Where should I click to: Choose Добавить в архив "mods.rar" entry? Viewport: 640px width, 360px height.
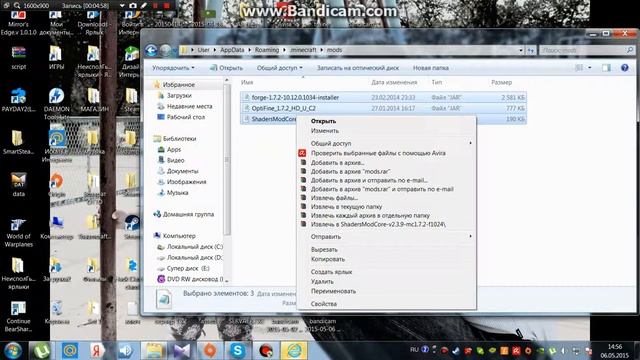pos(350,171)
